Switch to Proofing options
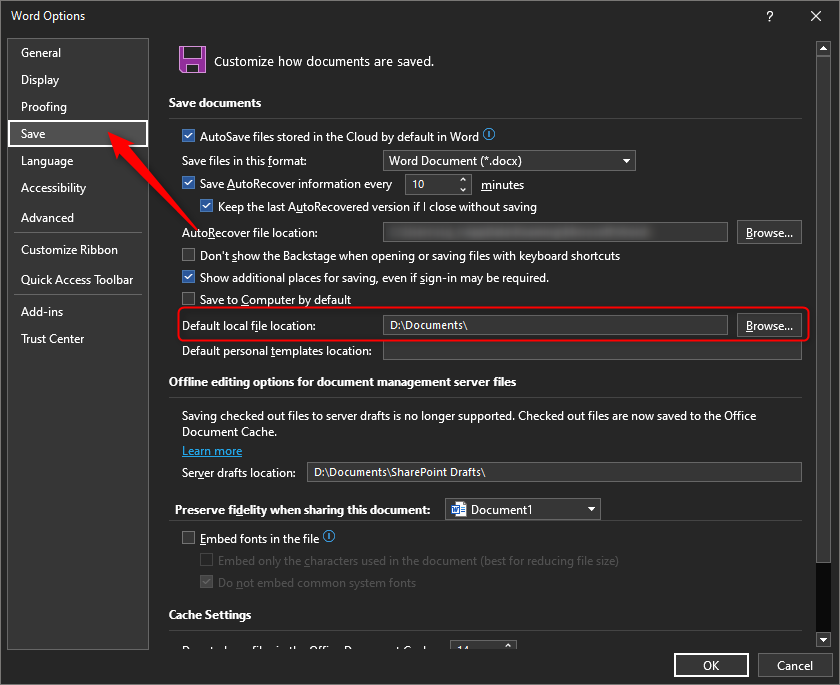The width and height of the screenshot is (840, 685). coord(78,107)
